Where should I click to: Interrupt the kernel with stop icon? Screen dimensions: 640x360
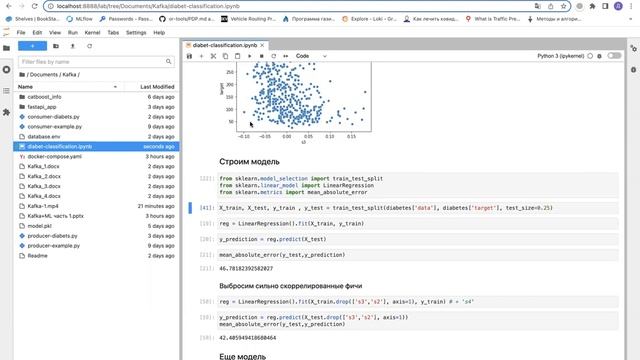click(x=262, y=56)
